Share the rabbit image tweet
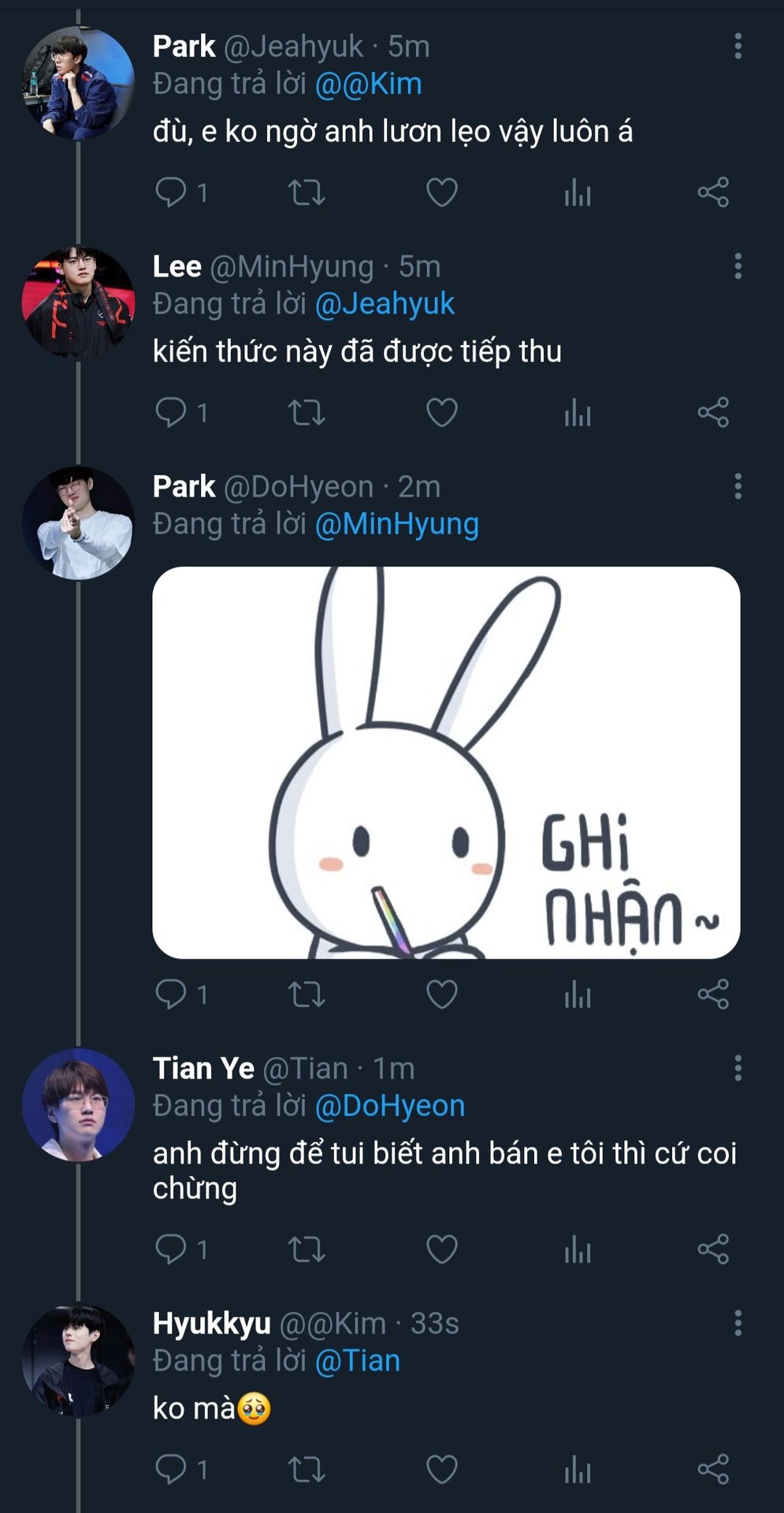Viewport: 784px width, 1513px height. (713, 994)
